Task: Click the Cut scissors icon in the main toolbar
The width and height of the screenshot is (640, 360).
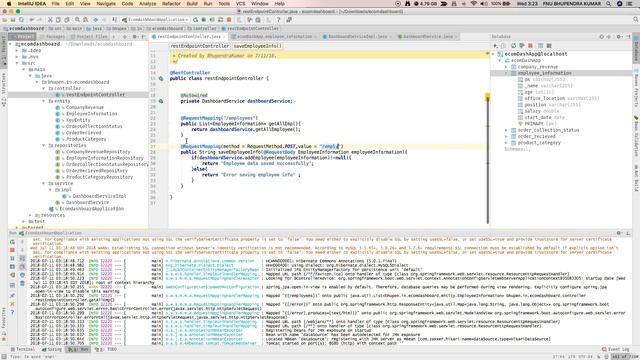Action: click(x=50, y=20)
